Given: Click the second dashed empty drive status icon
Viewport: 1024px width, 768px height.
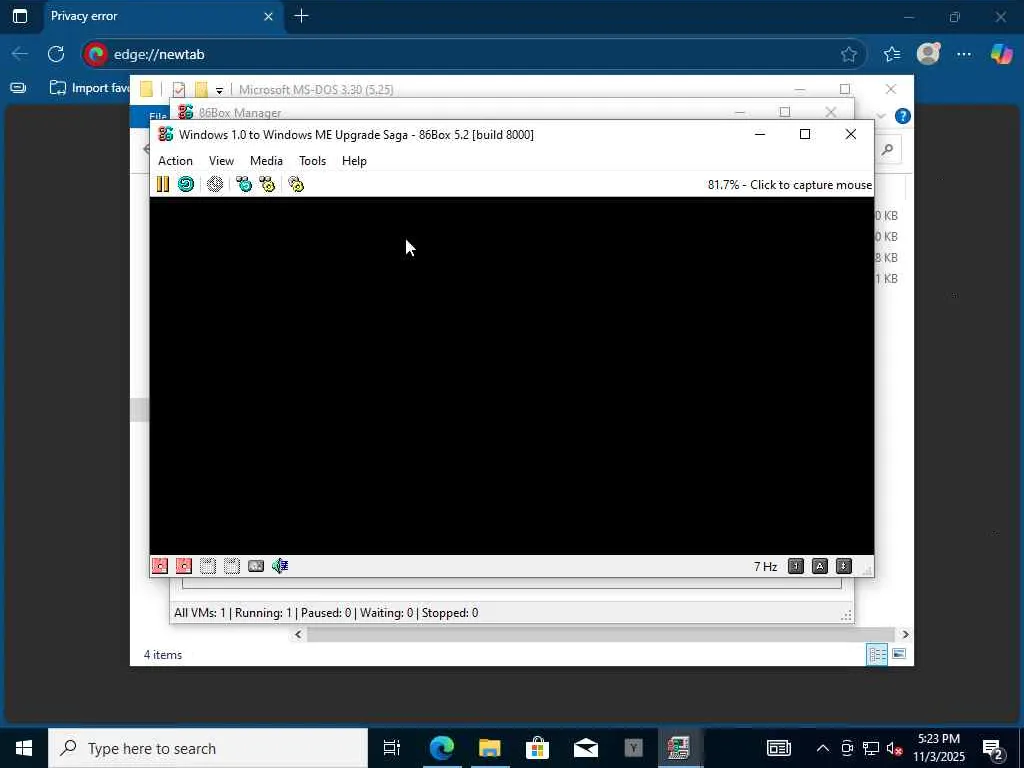Looking at the screenshot, I should point(232,566).
